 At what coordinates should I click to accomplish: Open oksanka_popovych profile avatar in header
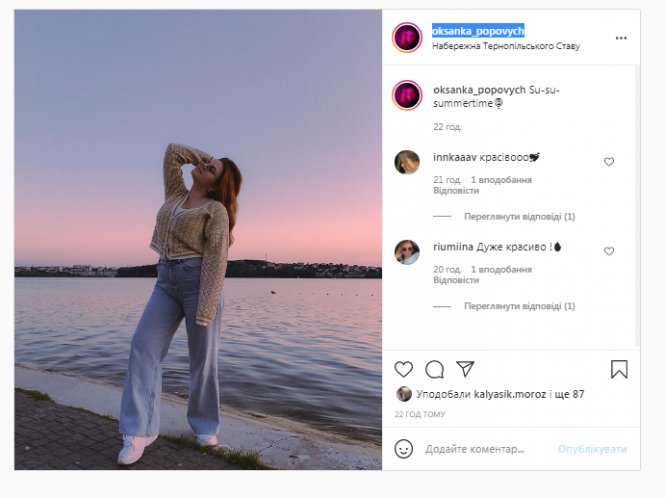tap(407, 38)
